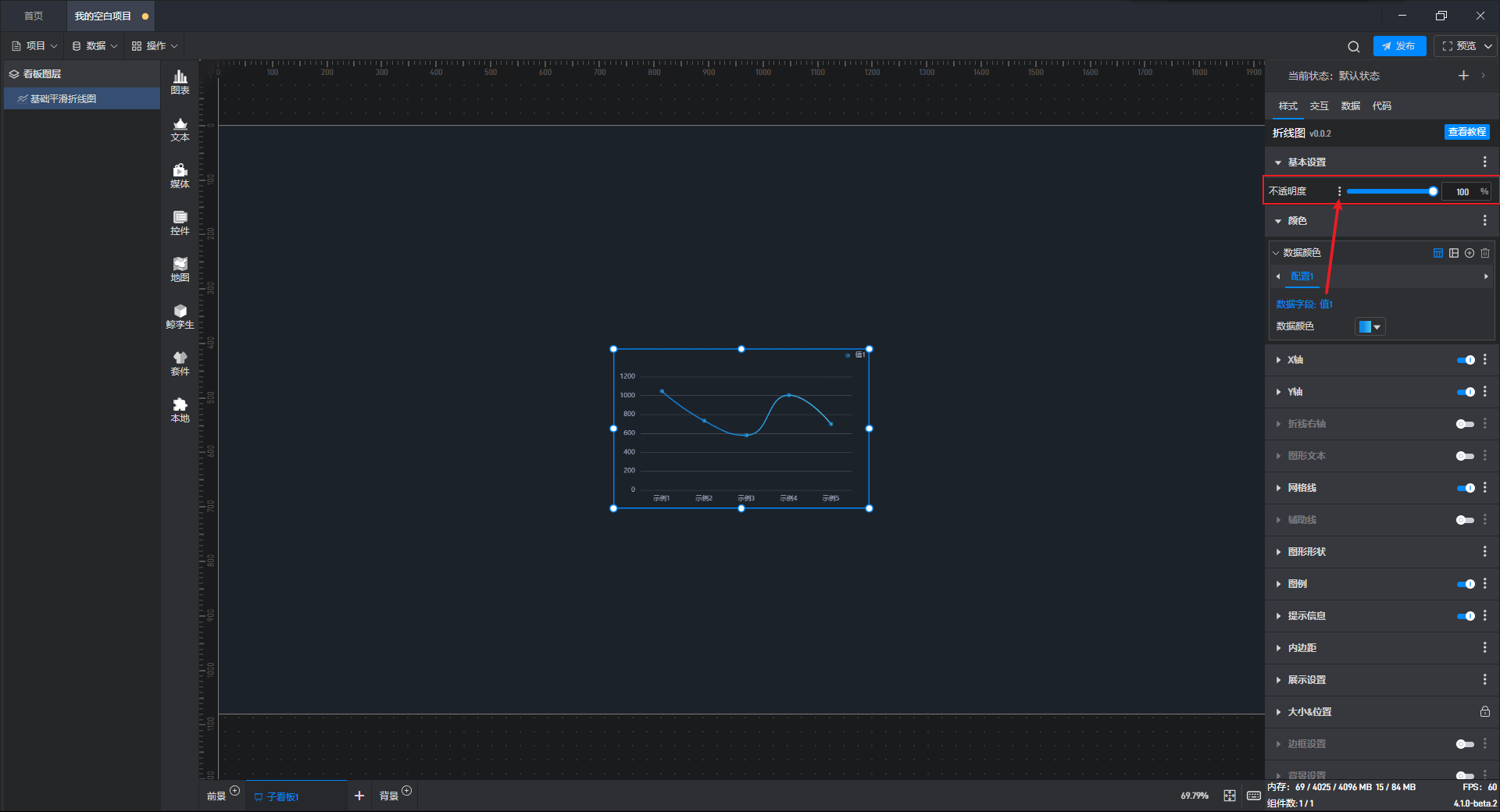This screenshot has height=812, width=1500.
Task: Toggle the 提示信息 switch
Action: click(1466, 616)
